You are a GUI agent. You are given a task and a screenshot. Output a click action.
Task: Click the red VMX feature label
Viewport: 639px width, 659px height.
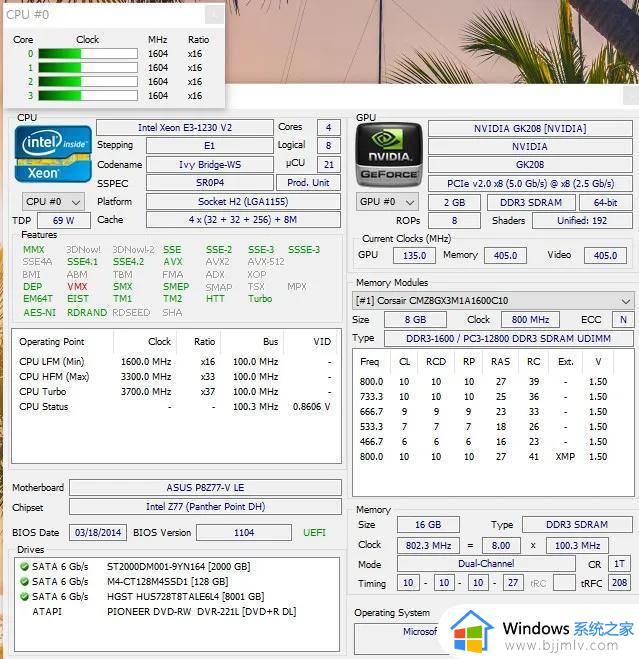(77, 287)
